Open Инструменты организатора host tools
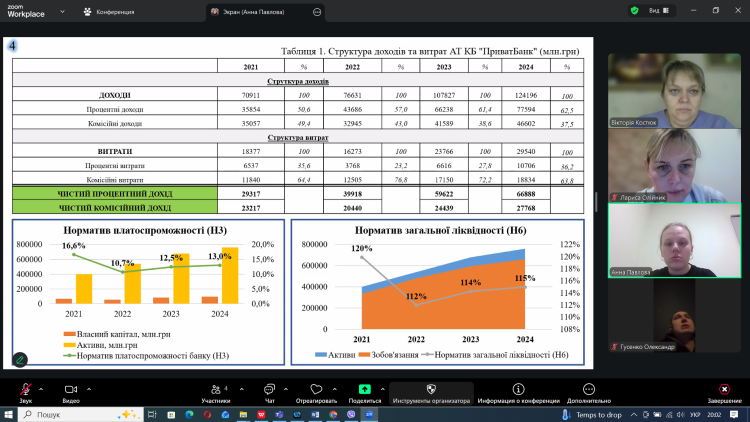This screenshot has height=422, width=750. [431, 393]
